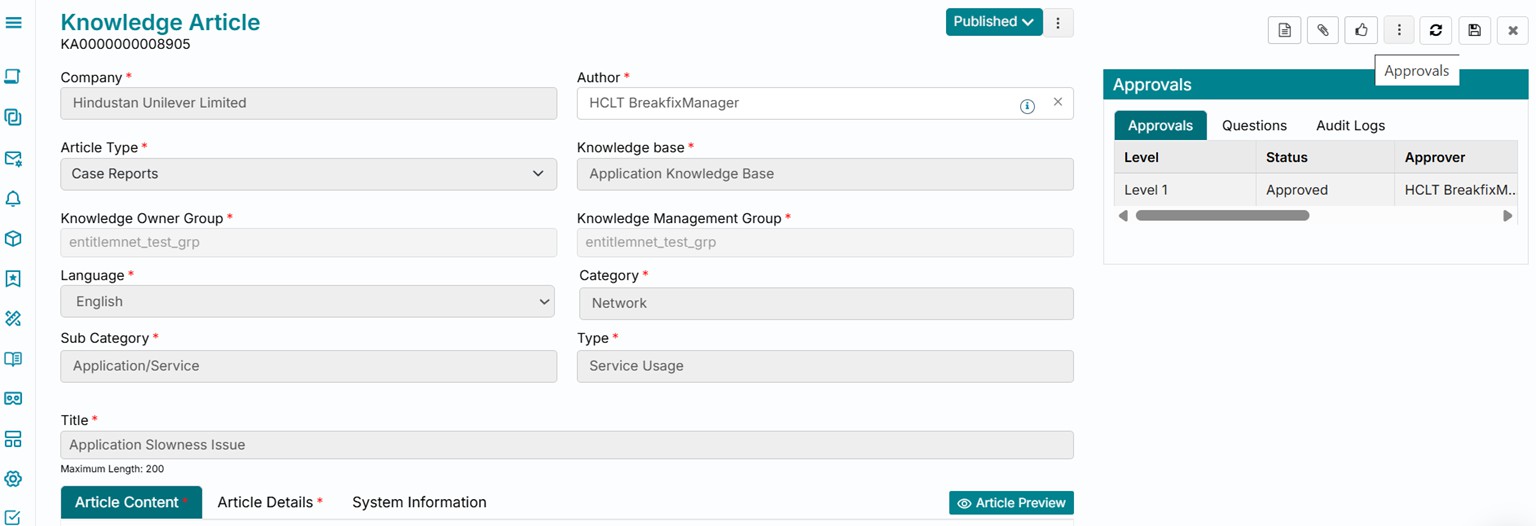Click the thumbs-up feedback icon
1536x526 pixels.
click(x=1361, y=30)
